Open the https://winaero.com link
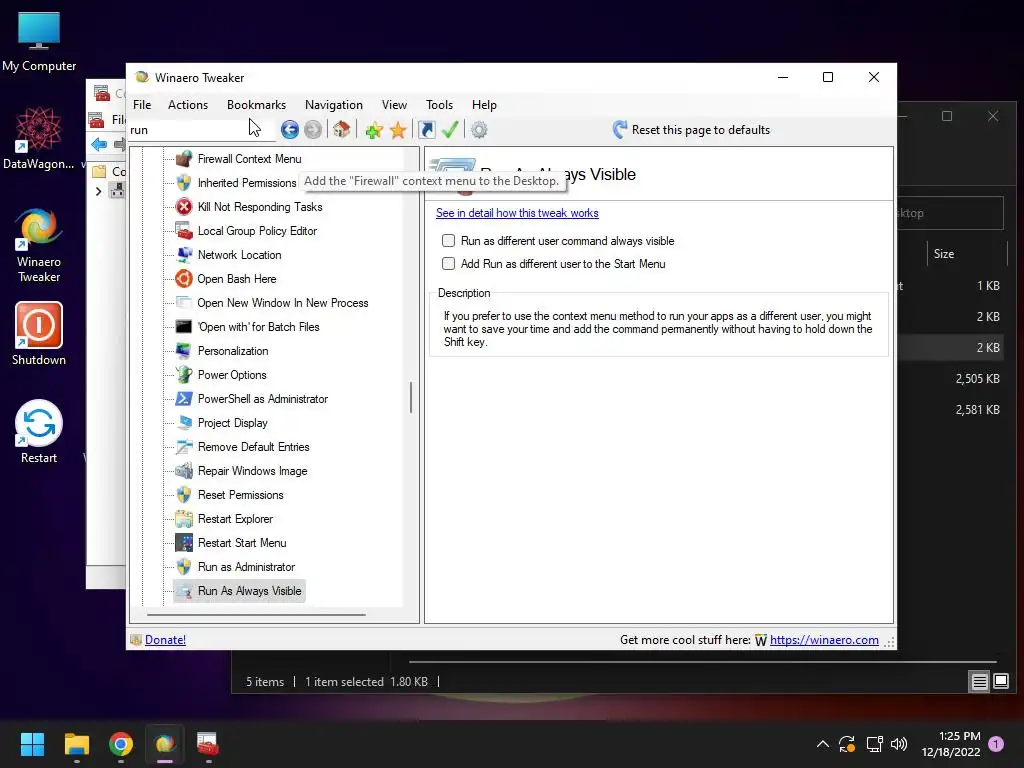Image resolution: width=1024 pixels, height=768 pixels. tap(824, 640)
